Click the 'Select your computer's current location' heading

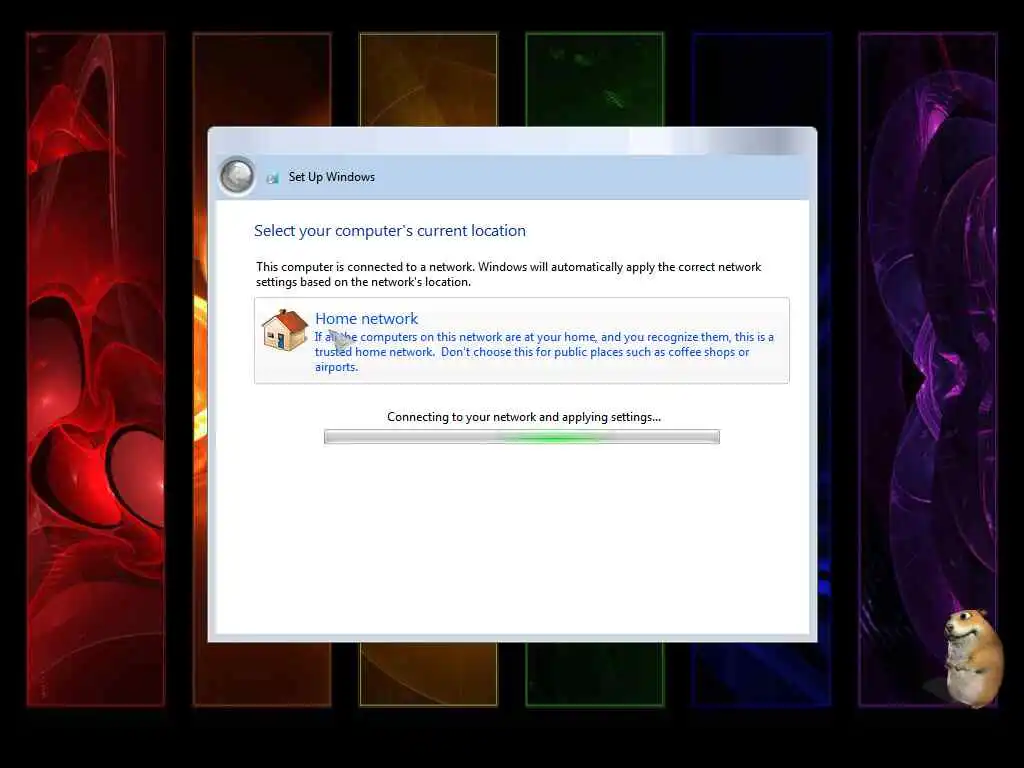click(390, 231)
